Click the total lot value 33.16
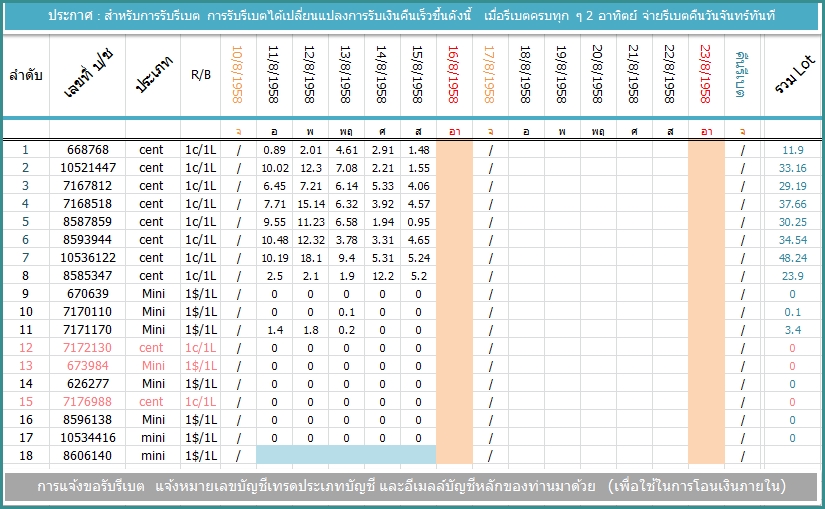This screenshot has height=509, width=825. (792, 168)
